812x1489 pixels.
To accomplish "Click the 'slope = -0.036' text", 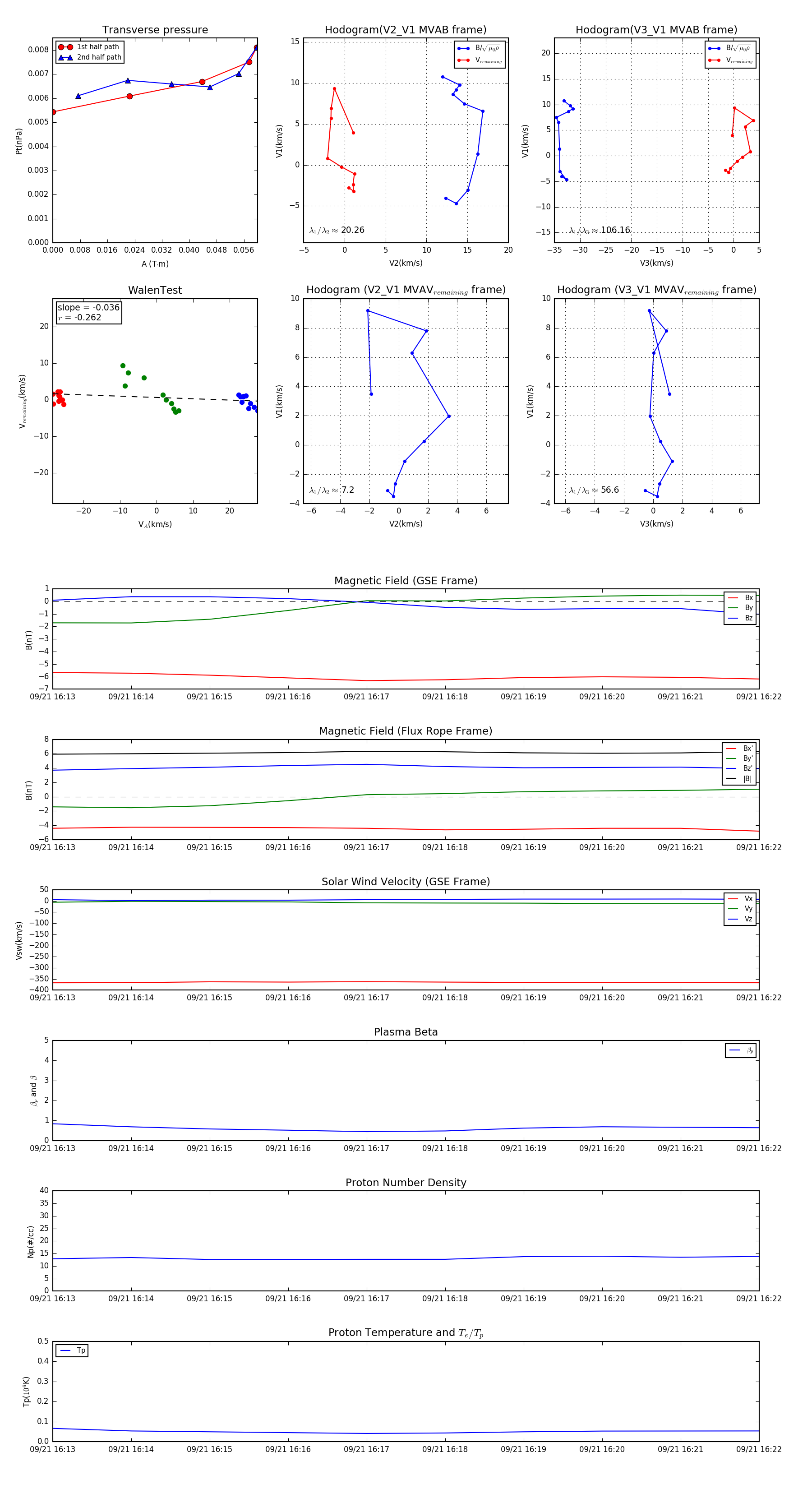I will point(88,308).
